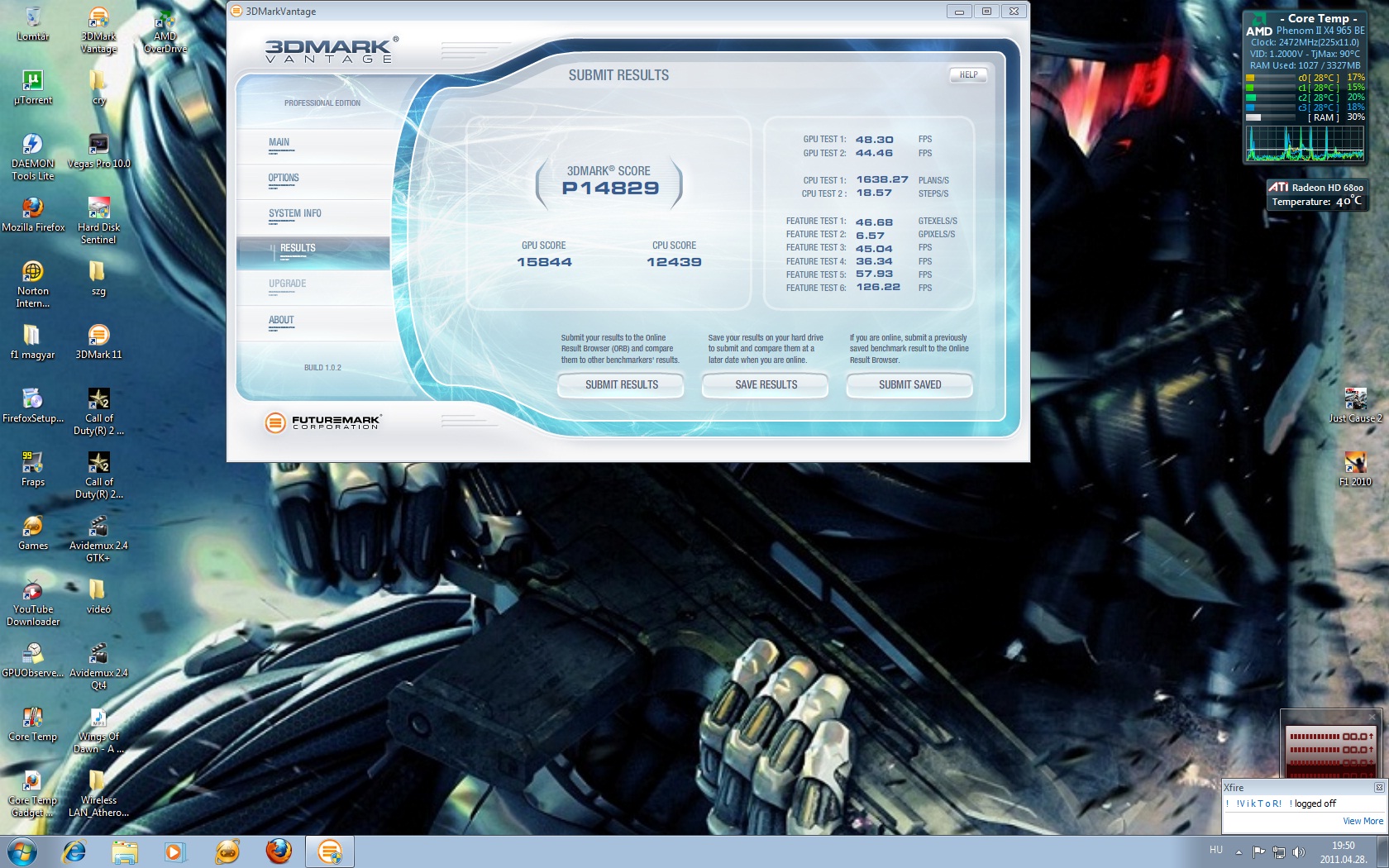The height and width of the screenshot is (868, 1389).
Task: Click View More in Xfire popup
Action: pyautogui.click(x=1363, y=821)
